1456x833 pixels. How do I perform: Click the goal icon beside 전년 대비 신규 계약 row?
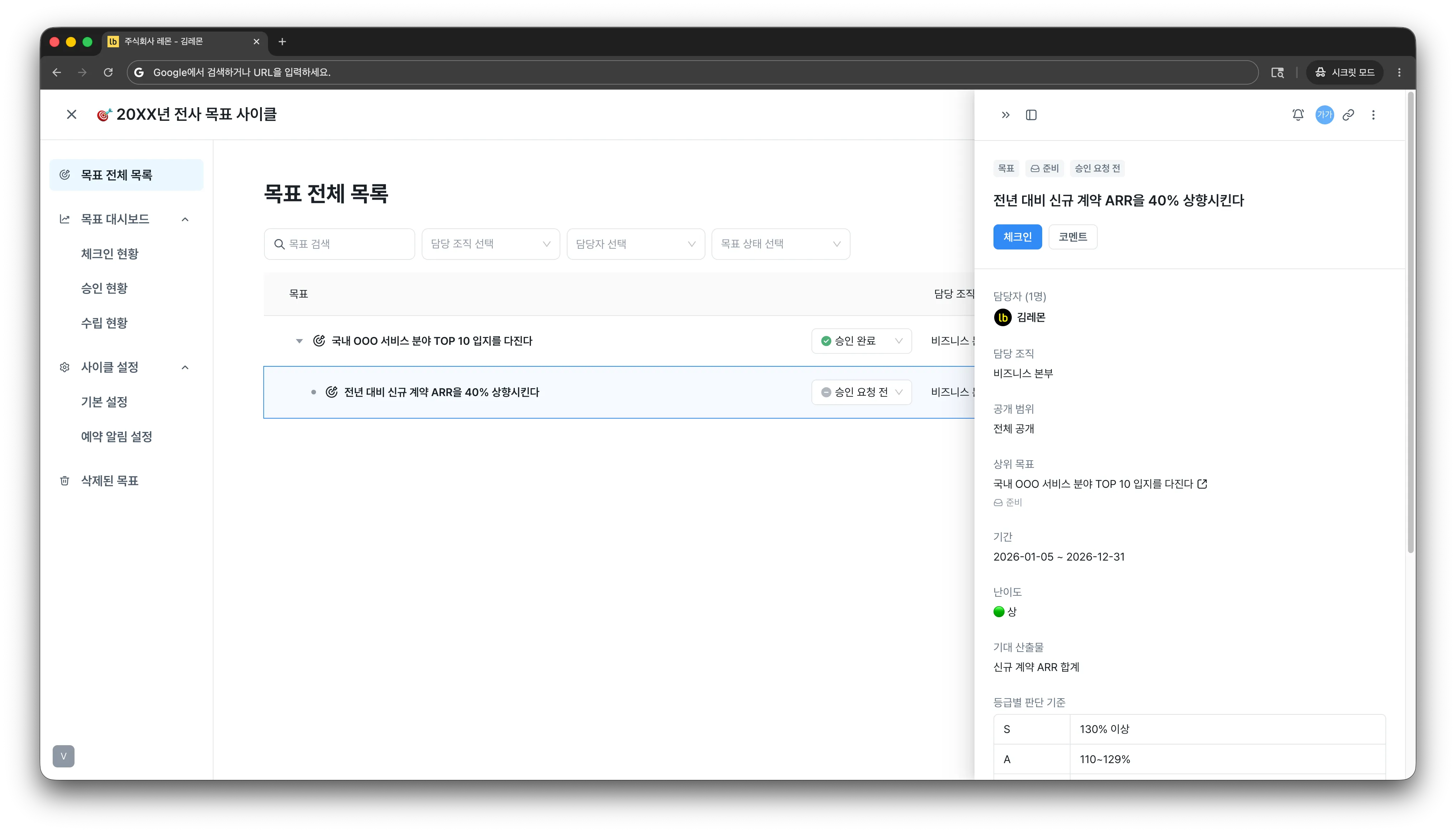(x=332, y=392)
